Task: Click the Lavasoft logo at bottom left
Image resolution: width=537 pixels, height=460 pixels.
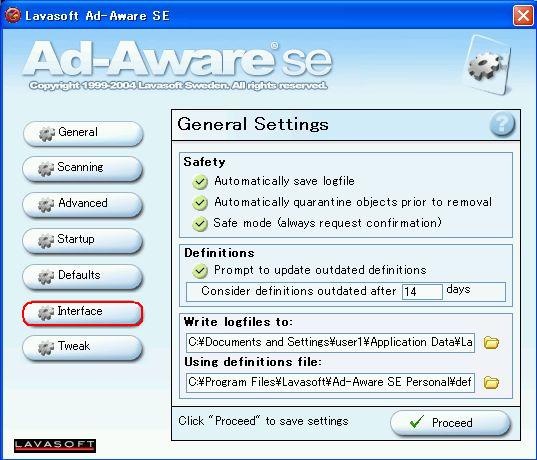Action: [55, 446]
